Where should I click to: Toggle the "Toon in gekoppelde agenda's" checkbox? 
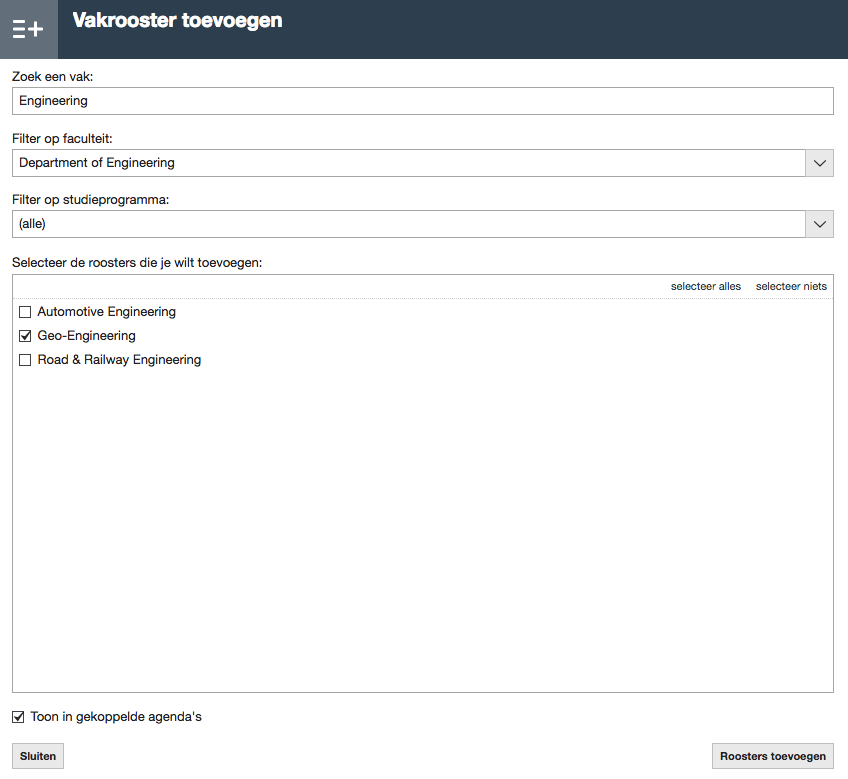click(x=18, y=717)
